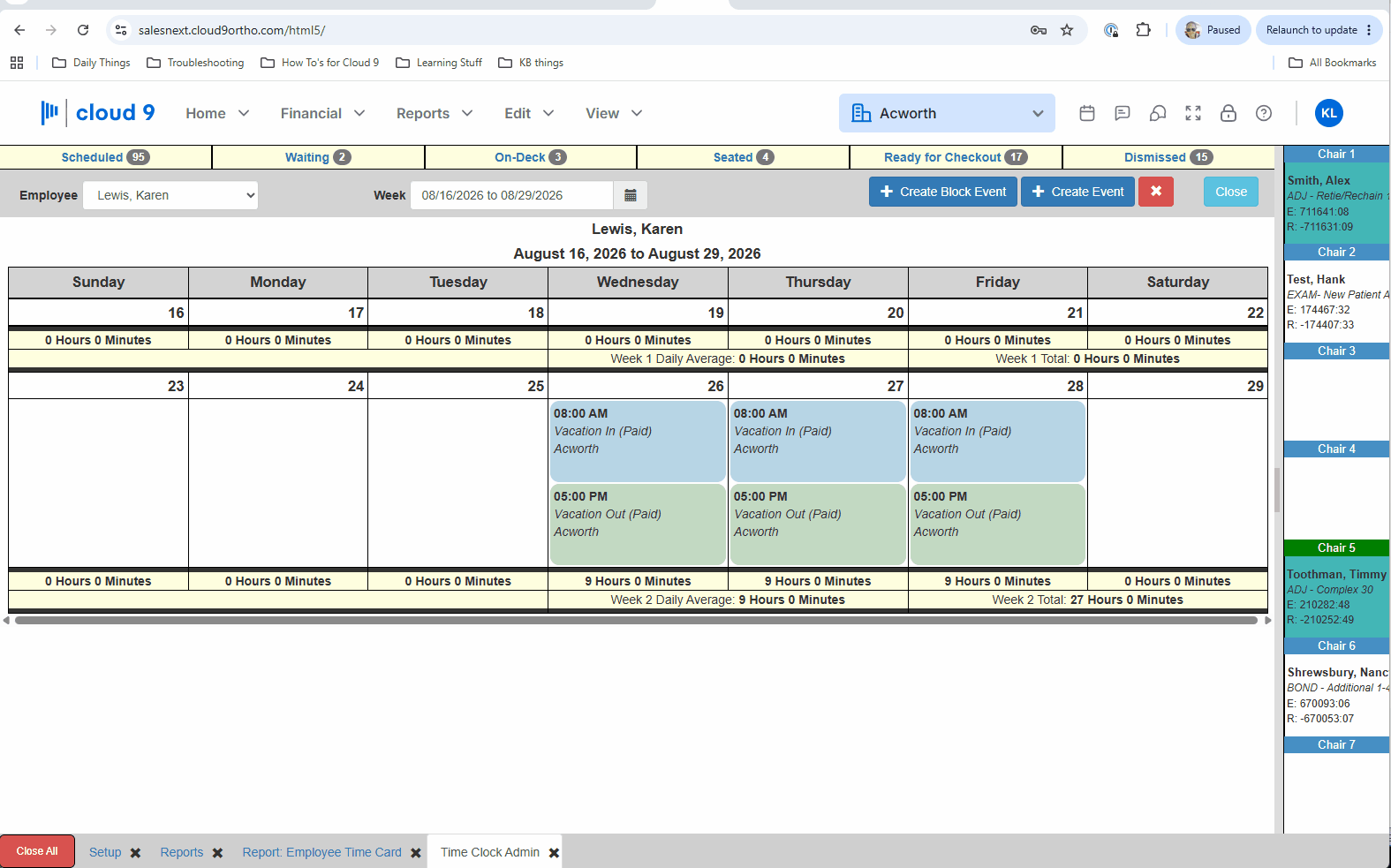Open Wednesday 26 Vacation Out 05:00 PM event
The width and height of the screenshot is (1391, 868).
638,525
